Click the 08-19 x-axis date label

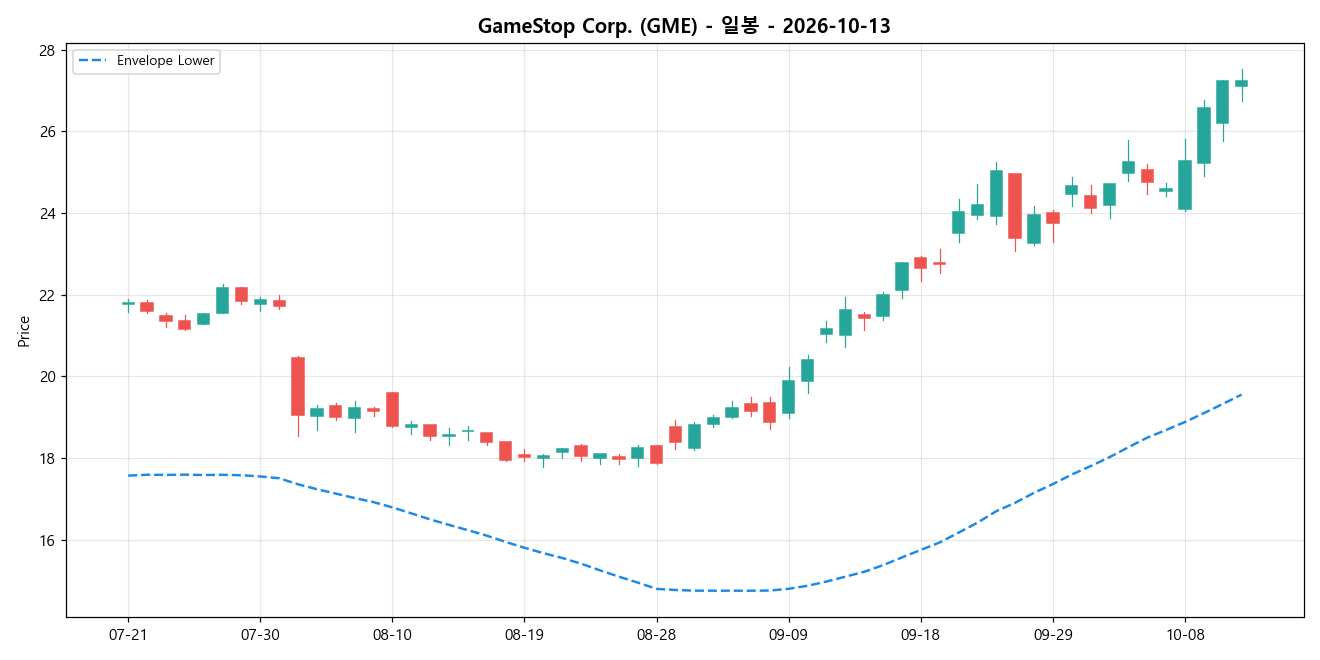524,634
